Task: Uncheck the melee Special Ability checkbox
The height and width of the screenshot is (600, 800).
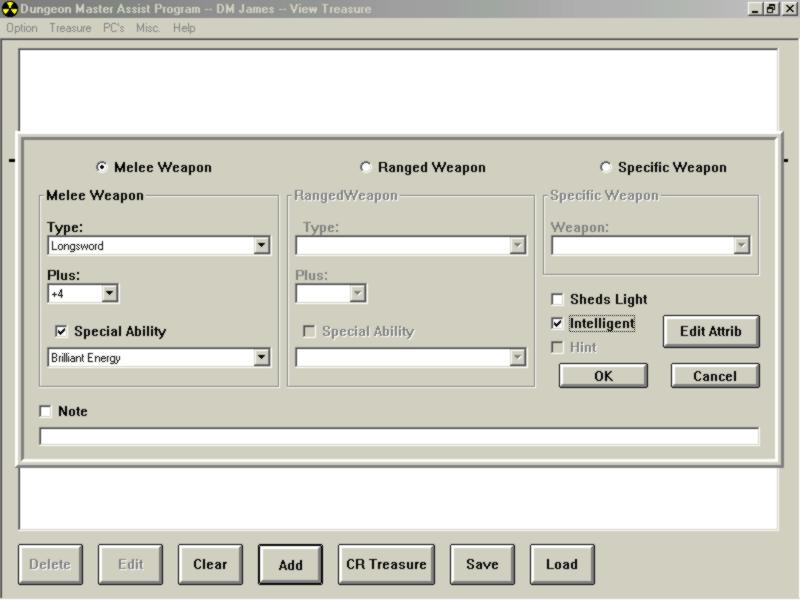Action: pos(61,332)
